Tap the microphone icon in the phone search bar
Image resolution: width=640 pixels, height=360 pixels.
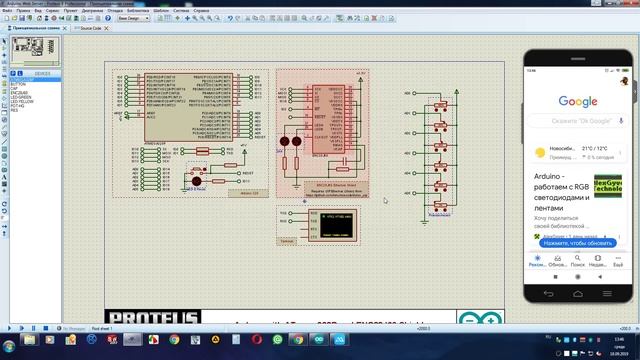click(x=621, y=121)
